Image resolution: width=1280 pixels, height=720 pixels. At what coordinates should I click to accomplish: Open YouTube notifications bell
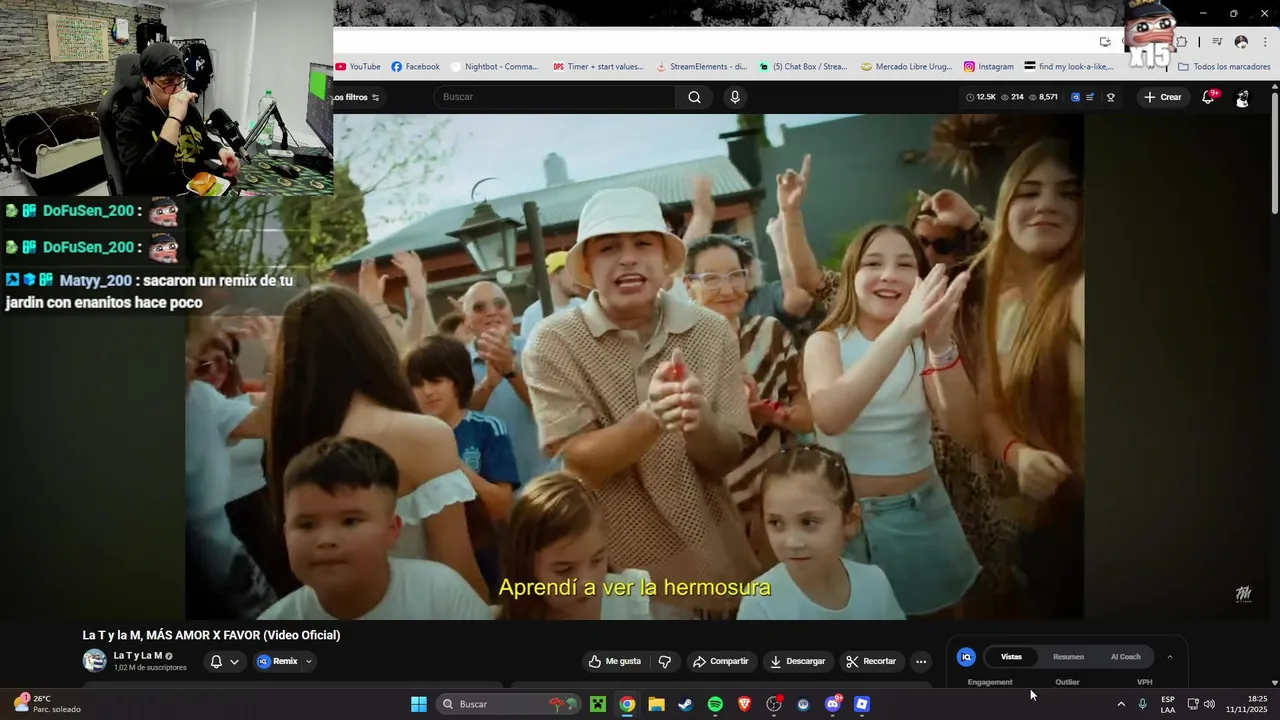click(x=1209, y=97)
